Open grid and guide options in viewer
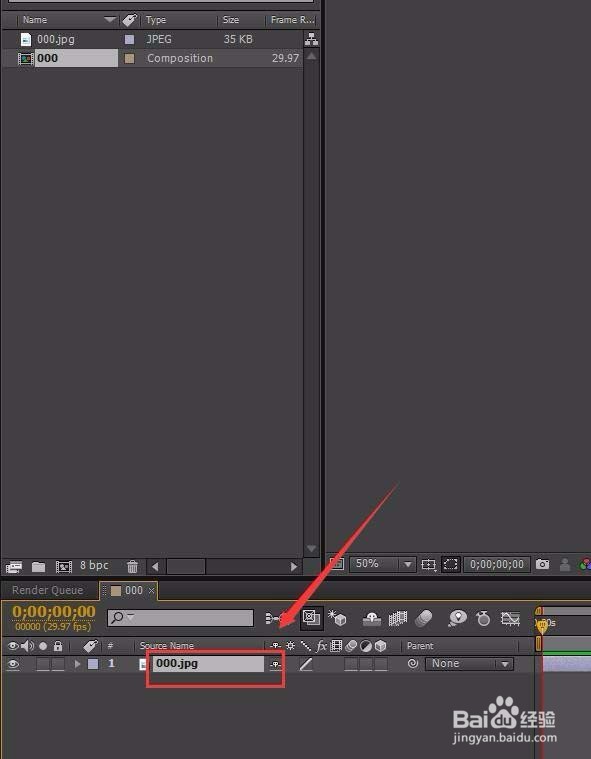This screenshot has height=759, width=591. point(428,564)
